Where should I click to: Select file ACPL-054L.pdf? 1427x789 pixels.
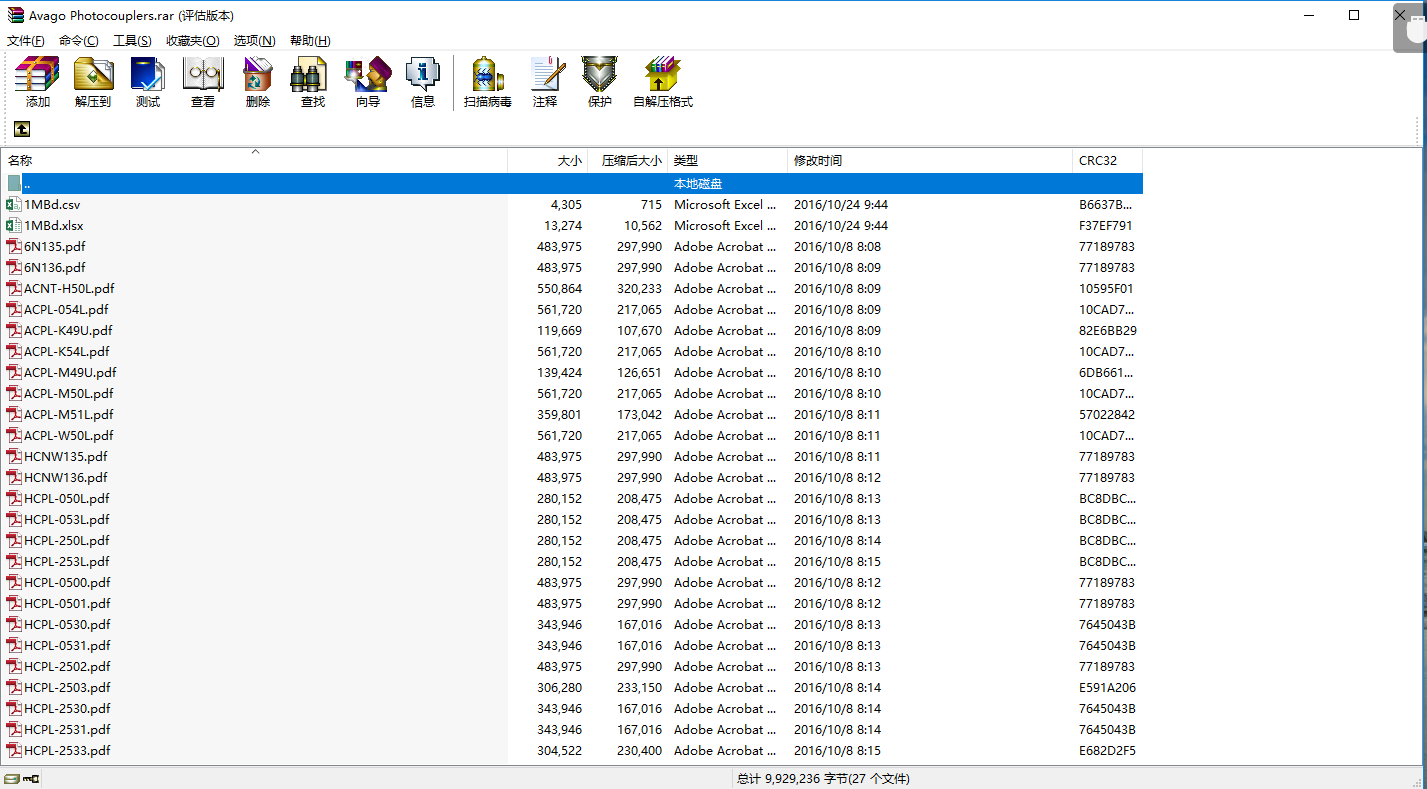point(66,309)
